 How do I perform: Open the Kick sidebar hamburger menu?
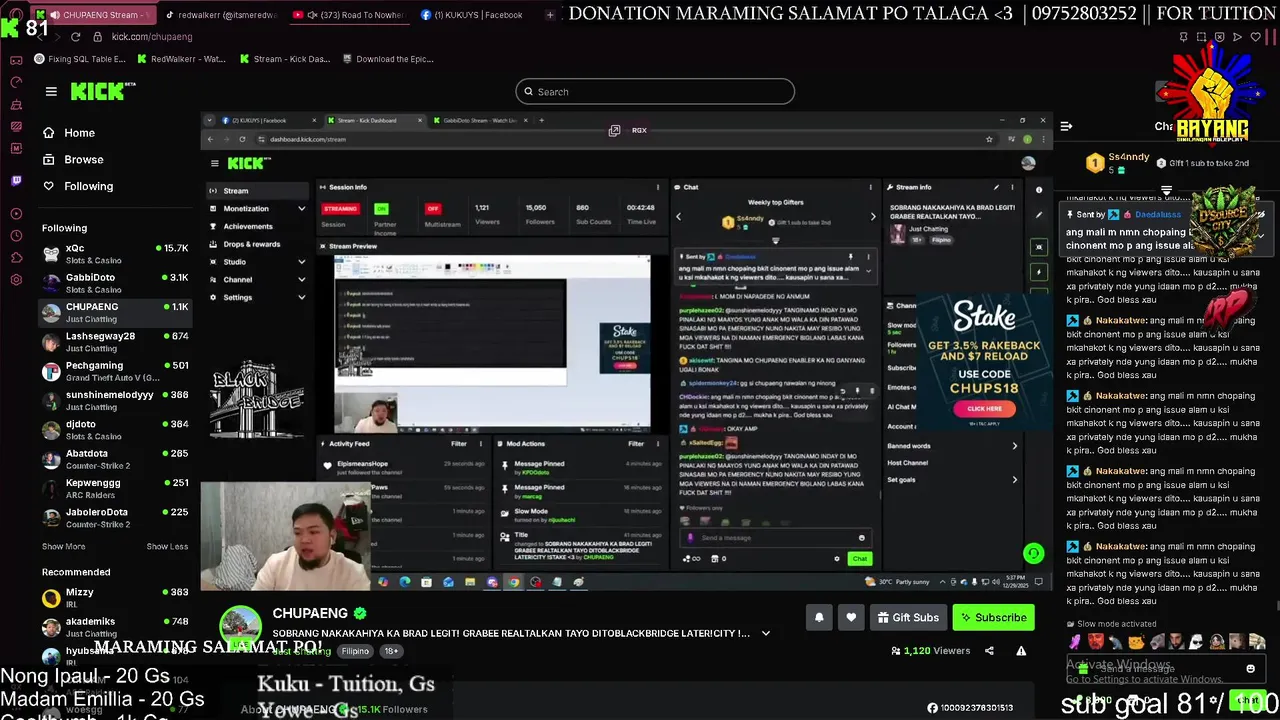51,91
